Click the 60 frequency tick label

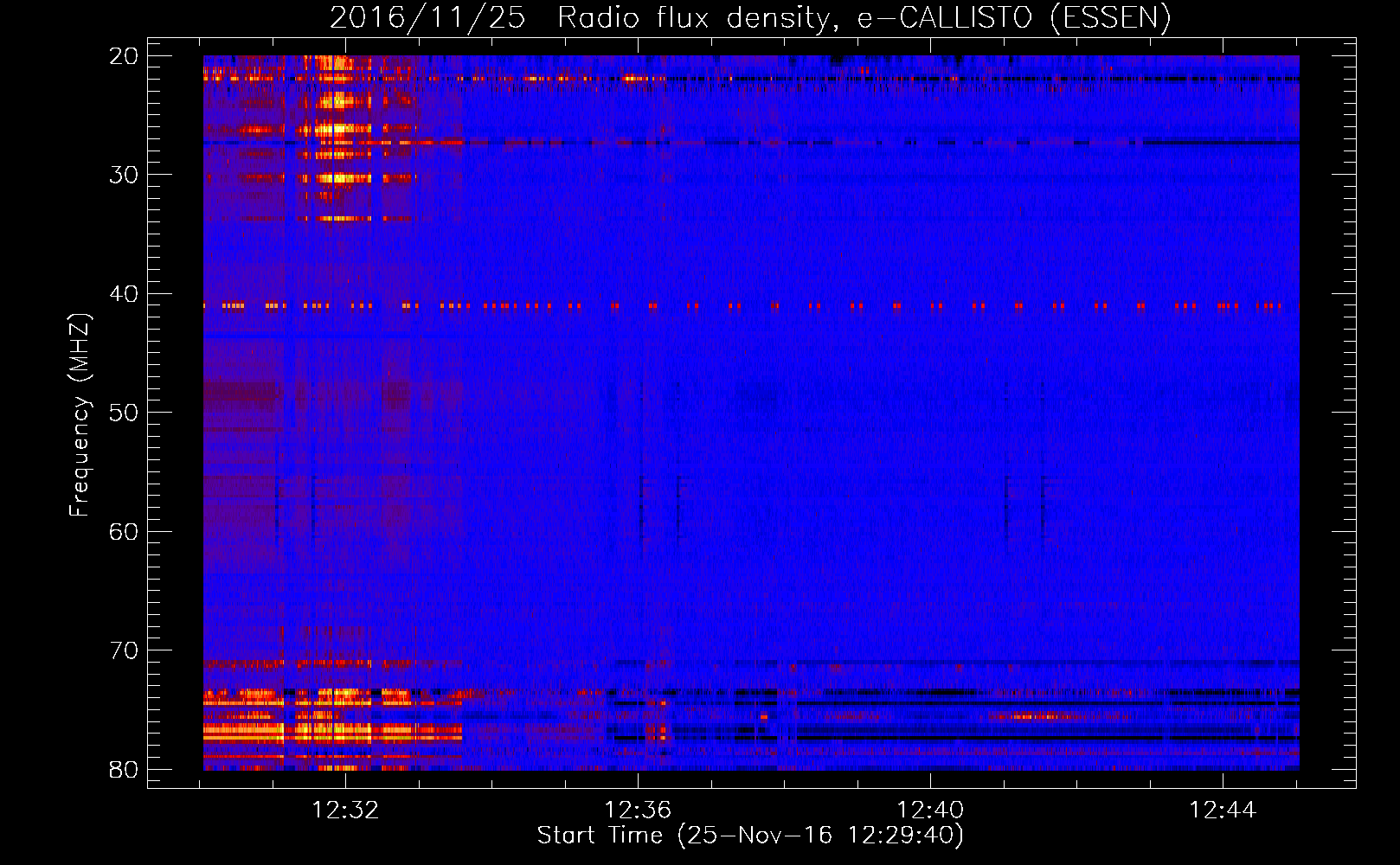click(x=124, y=531)
